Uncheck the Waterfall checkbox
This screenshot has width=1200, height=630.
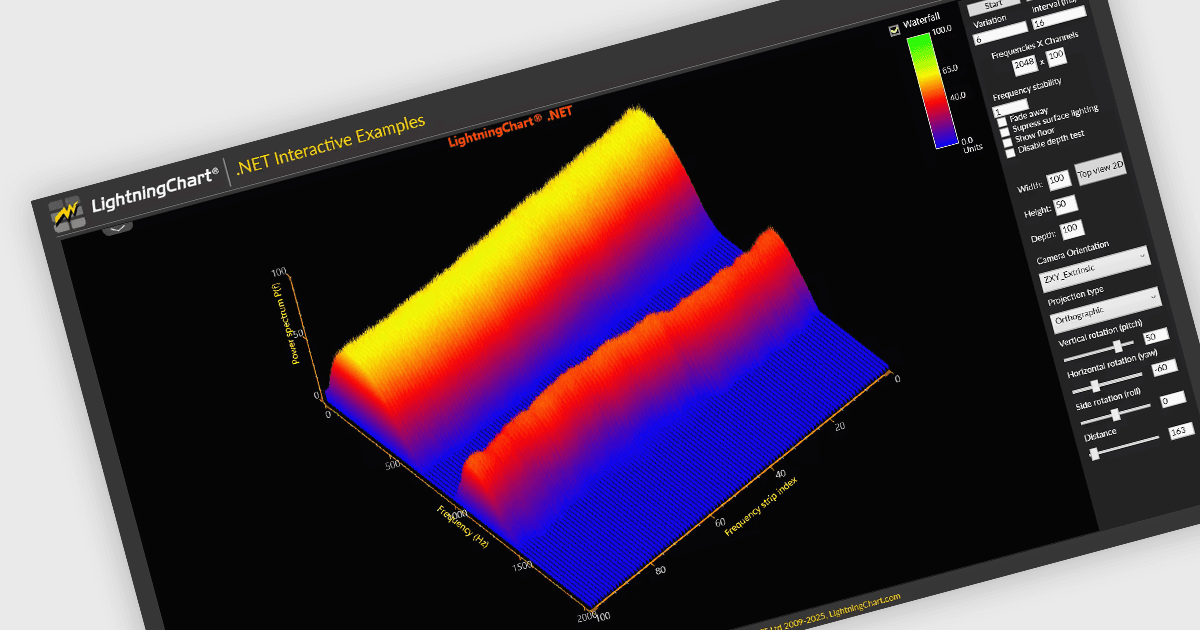[895, 30]
